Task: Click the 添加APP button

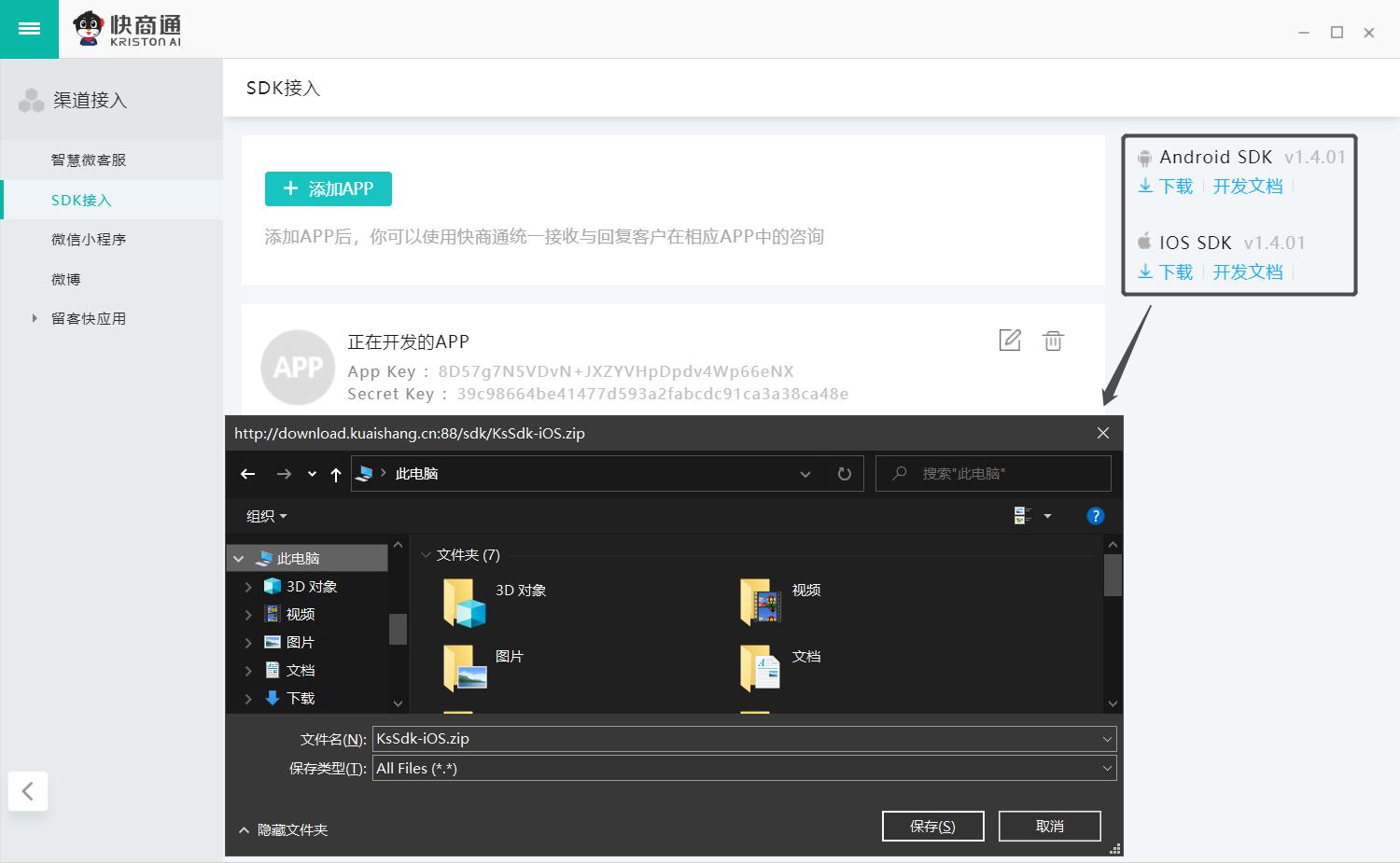Action: [328, 188]
